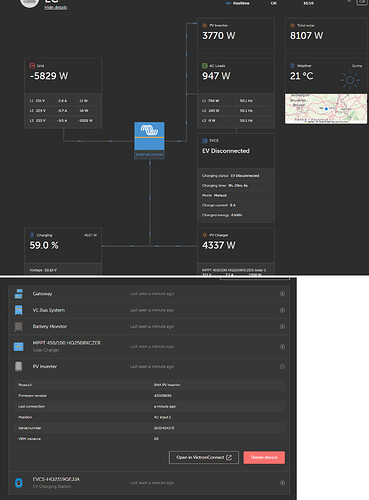Click the PV Inverter device icon in list
This screenshot has height=500, width=369.
(19, 366)
